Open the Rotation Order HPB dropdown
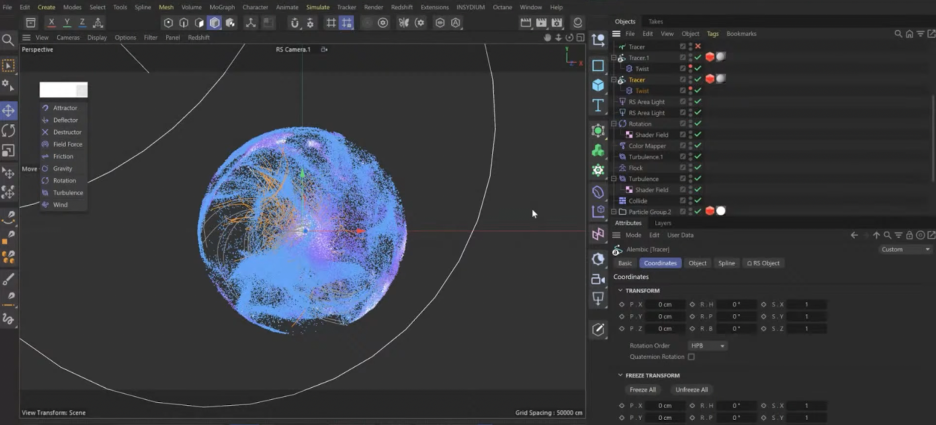Image resolution: width=936 pixels, height=425 pixels. click(708, 346)
